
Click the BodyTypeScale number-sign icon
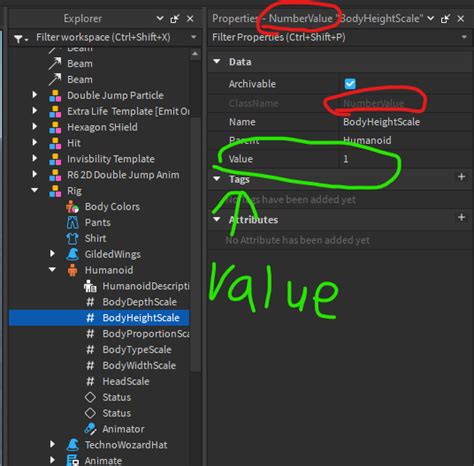90,350
